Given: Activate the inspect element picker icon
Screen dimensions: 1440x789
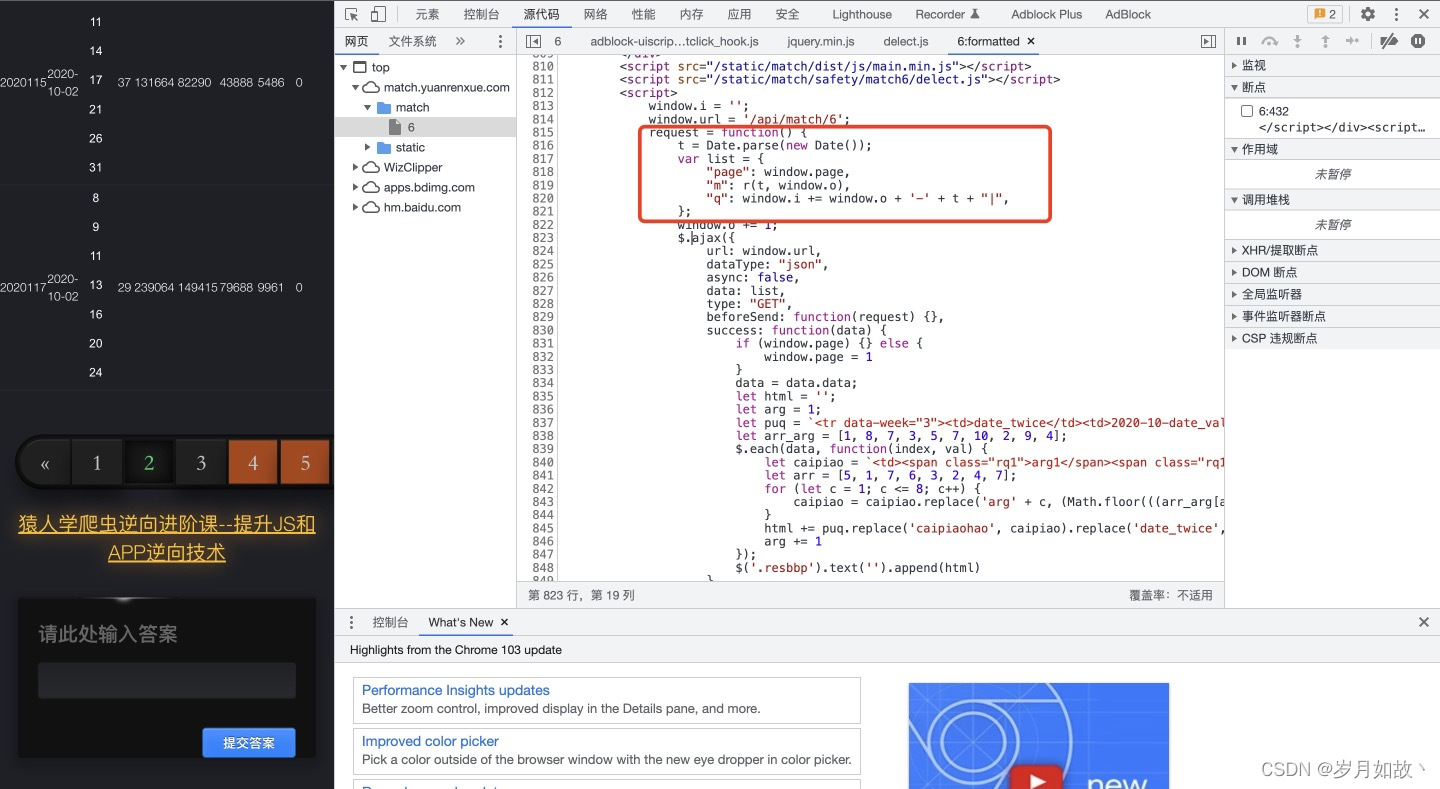Looking at the screenshot, I should (x=351, y=14).
